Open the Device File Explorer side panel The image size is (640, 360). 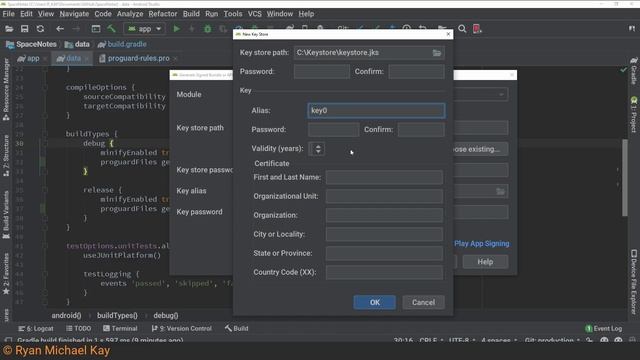633,282
